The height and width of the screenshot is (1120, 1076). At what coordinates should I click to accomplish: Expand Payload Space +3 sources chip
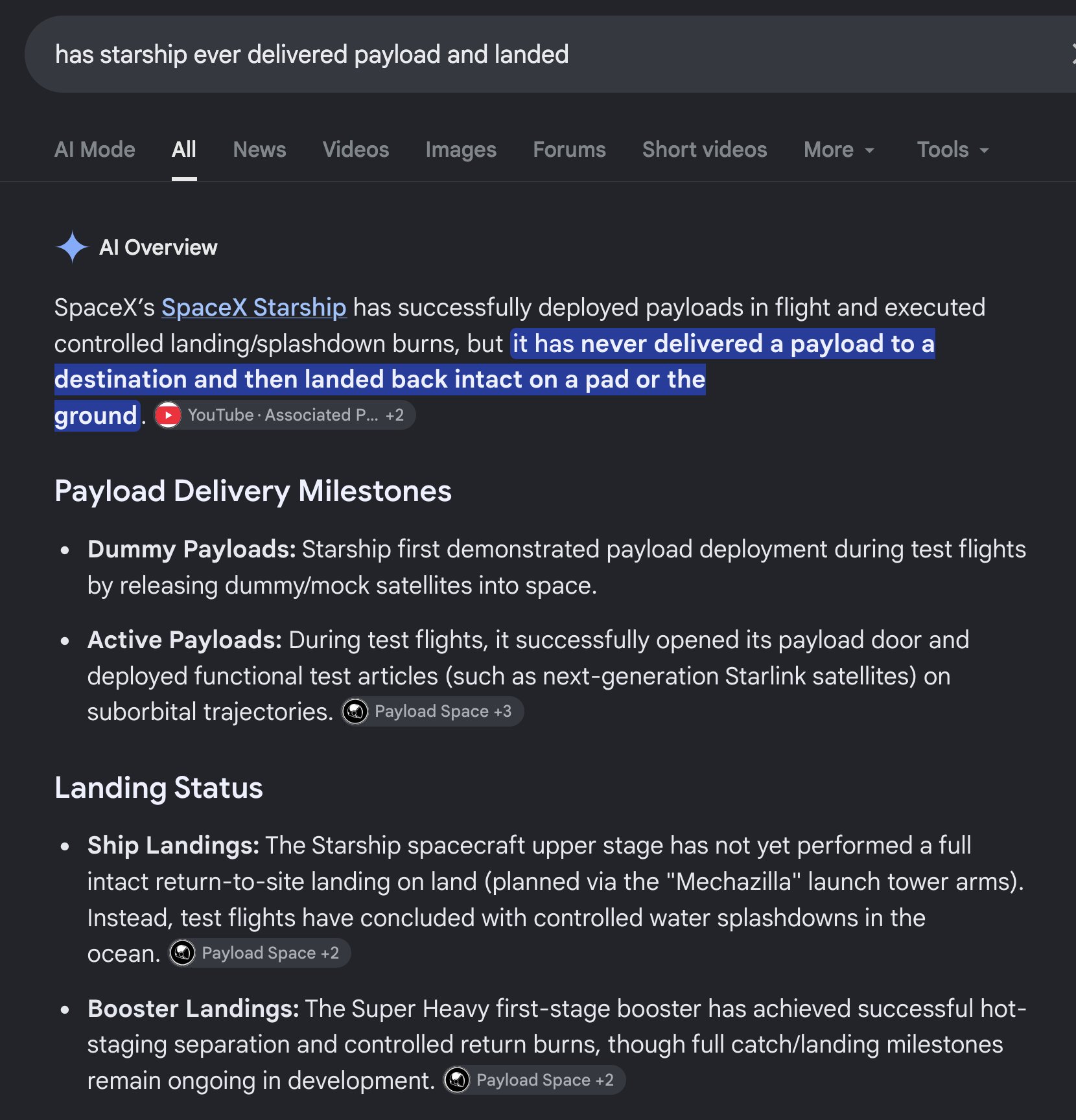(432, 712)
